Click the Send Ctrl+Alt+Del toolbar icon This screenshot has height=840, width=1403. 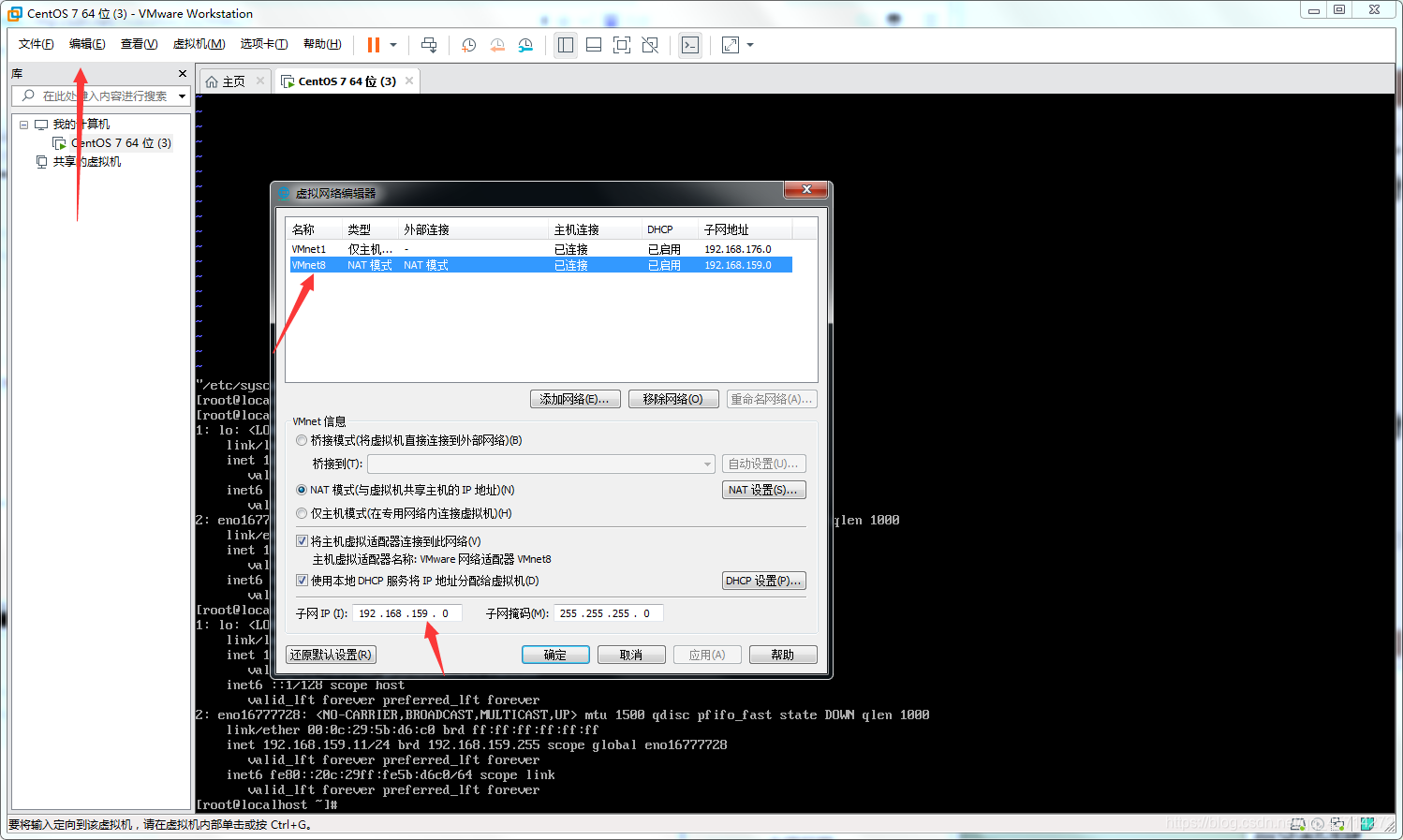(429, 45)
